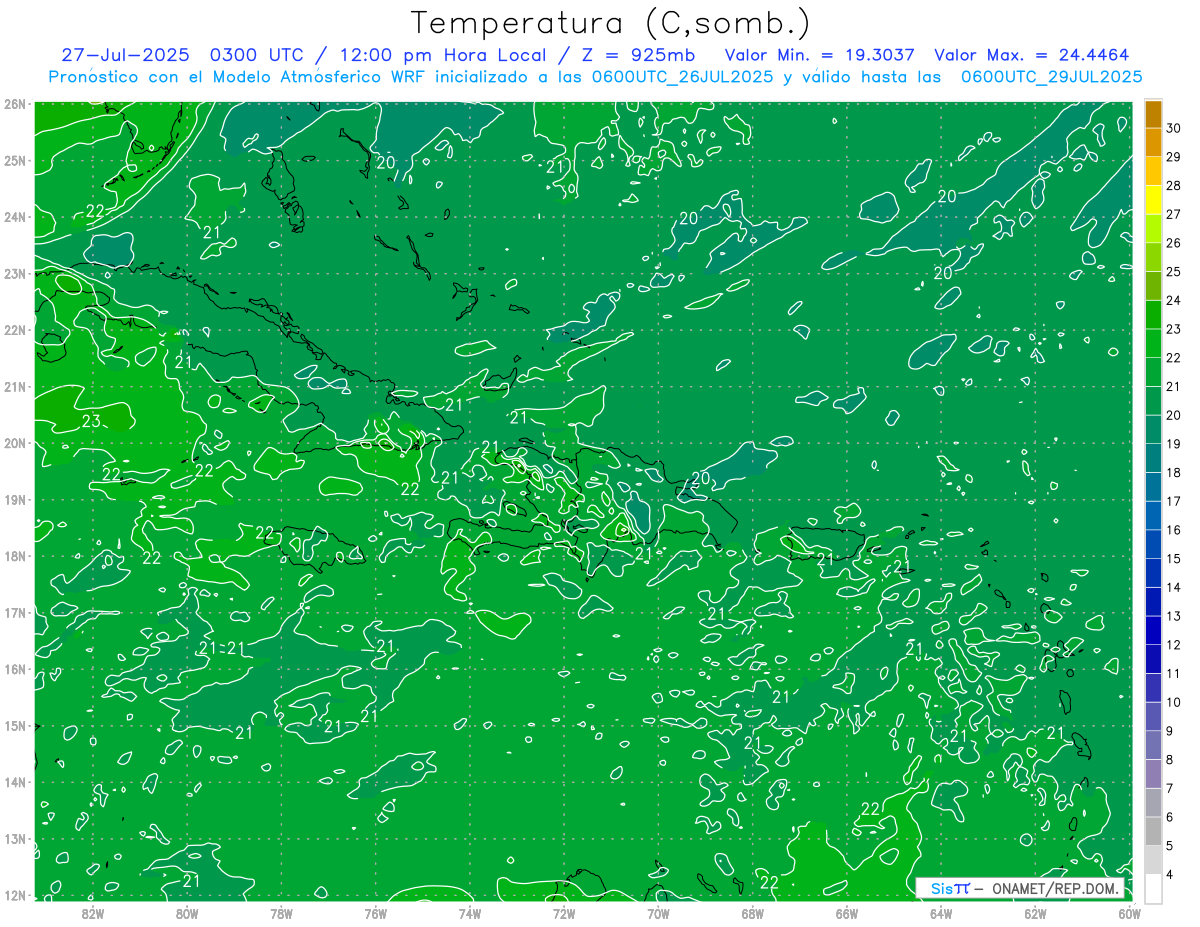Click the longitude axis label '74W'
This screenshot has width=1200, height=927.
469,912
